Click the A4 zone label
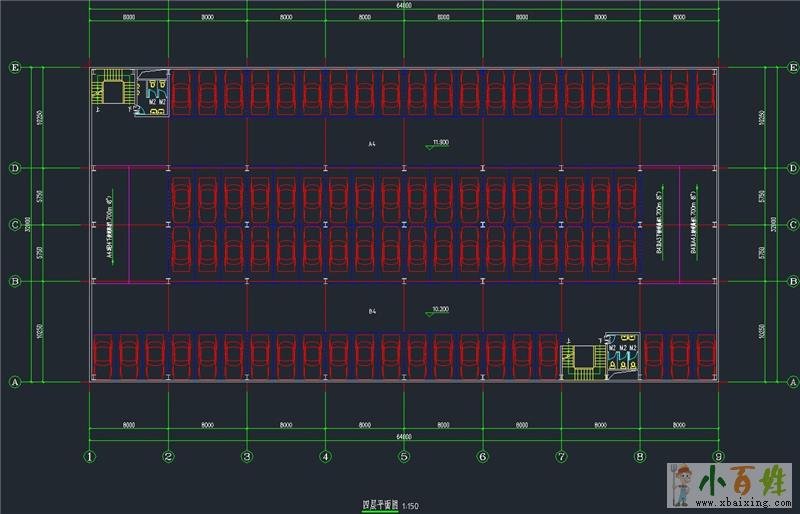Screen dimensions: 800x514 [371, 145]
